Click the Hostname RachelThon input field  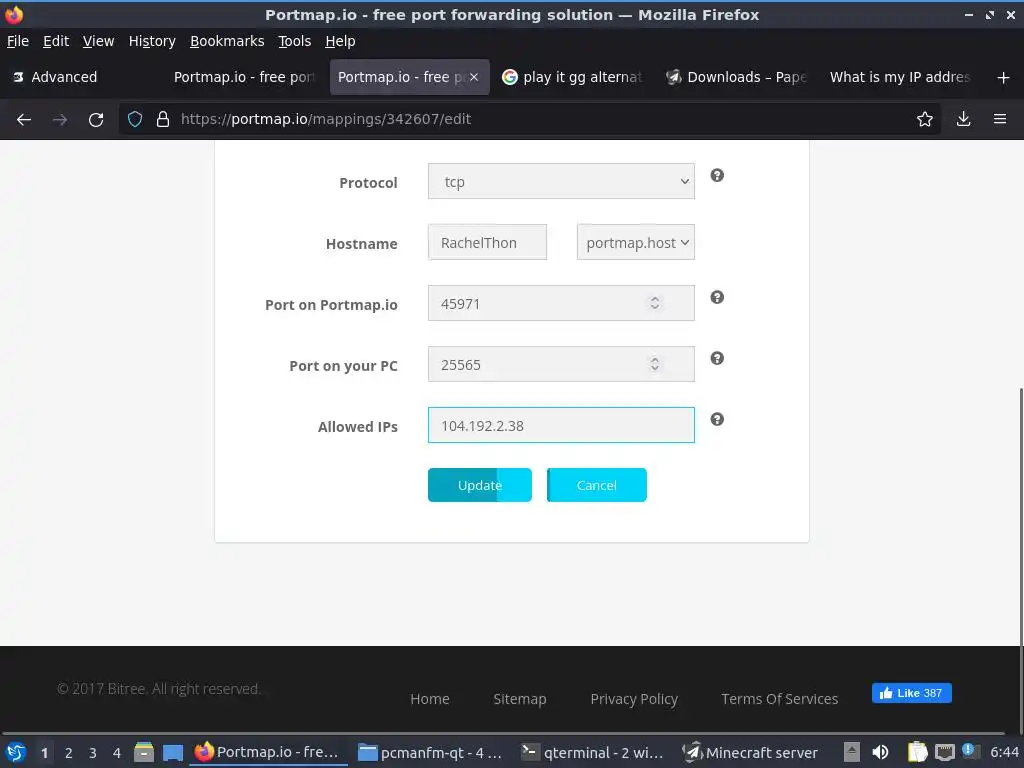point(487,242)
